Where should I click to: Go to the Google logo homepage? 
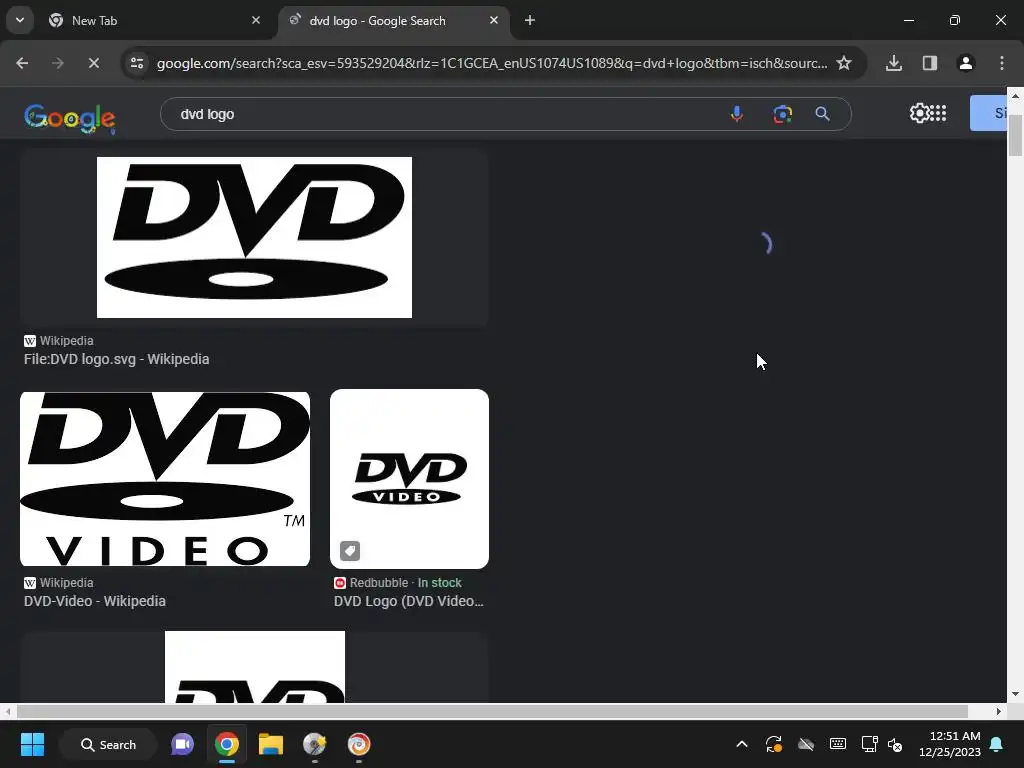(70, 118)
